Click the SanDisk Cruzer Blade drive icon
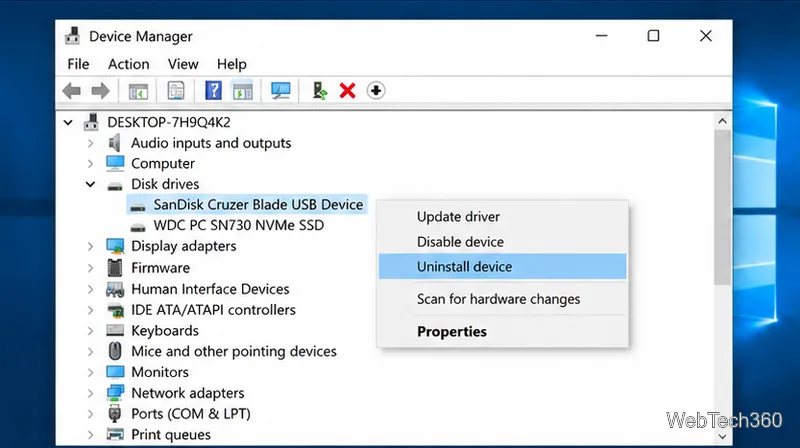Image resolution: width=800 pixels, height=448 pixels. (137, 207)
